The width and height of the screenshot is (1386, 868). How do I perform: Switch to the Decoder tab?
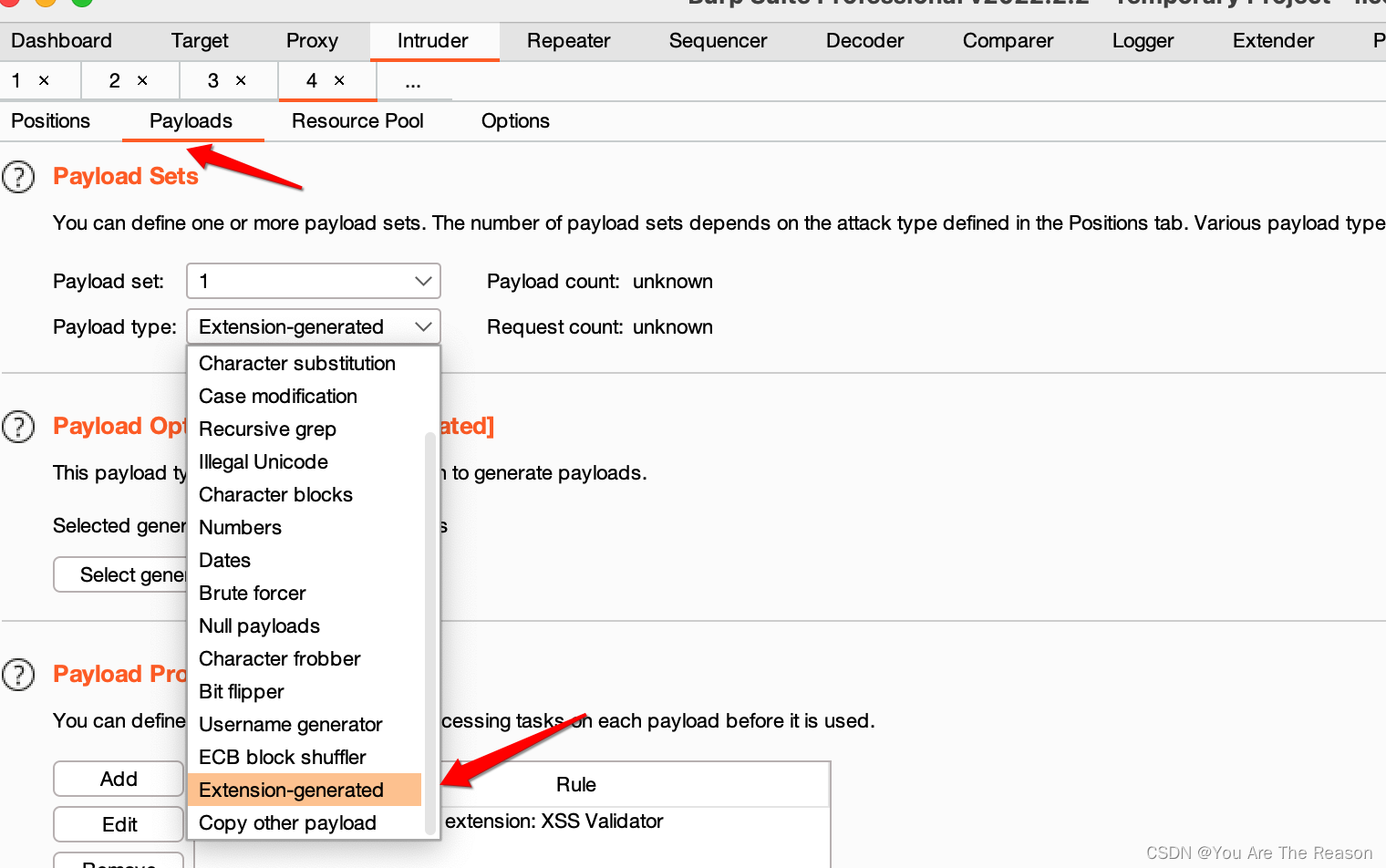(865, 41)
